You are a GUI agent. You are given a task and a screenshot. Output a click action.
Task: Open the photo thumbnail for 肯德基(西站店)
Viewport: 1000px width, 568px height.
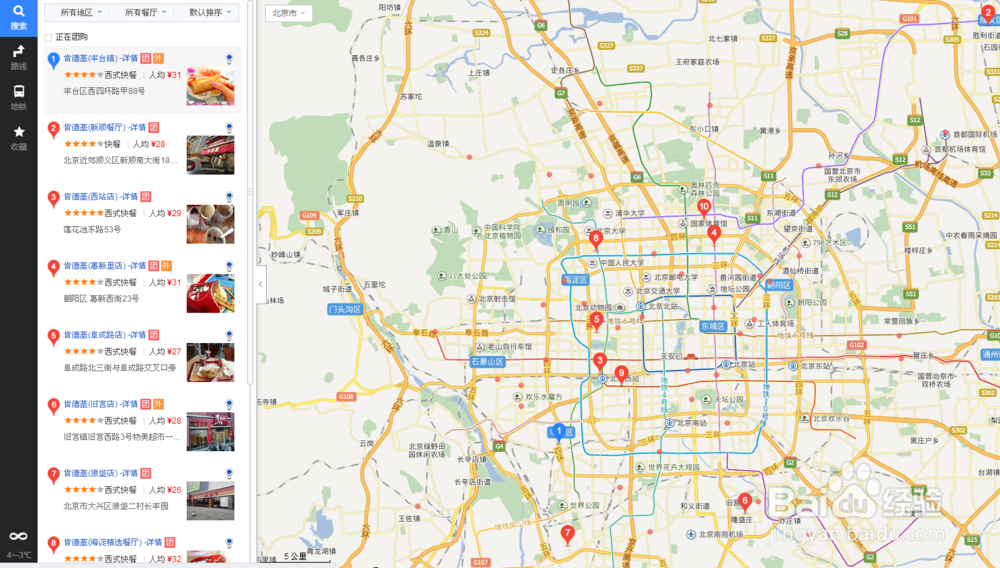210,224
